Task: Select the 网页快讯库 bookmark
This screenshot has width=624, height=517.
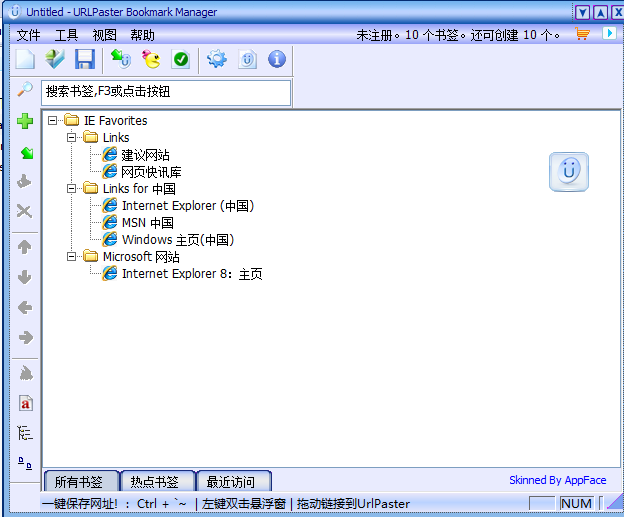Action: (151, 172)
